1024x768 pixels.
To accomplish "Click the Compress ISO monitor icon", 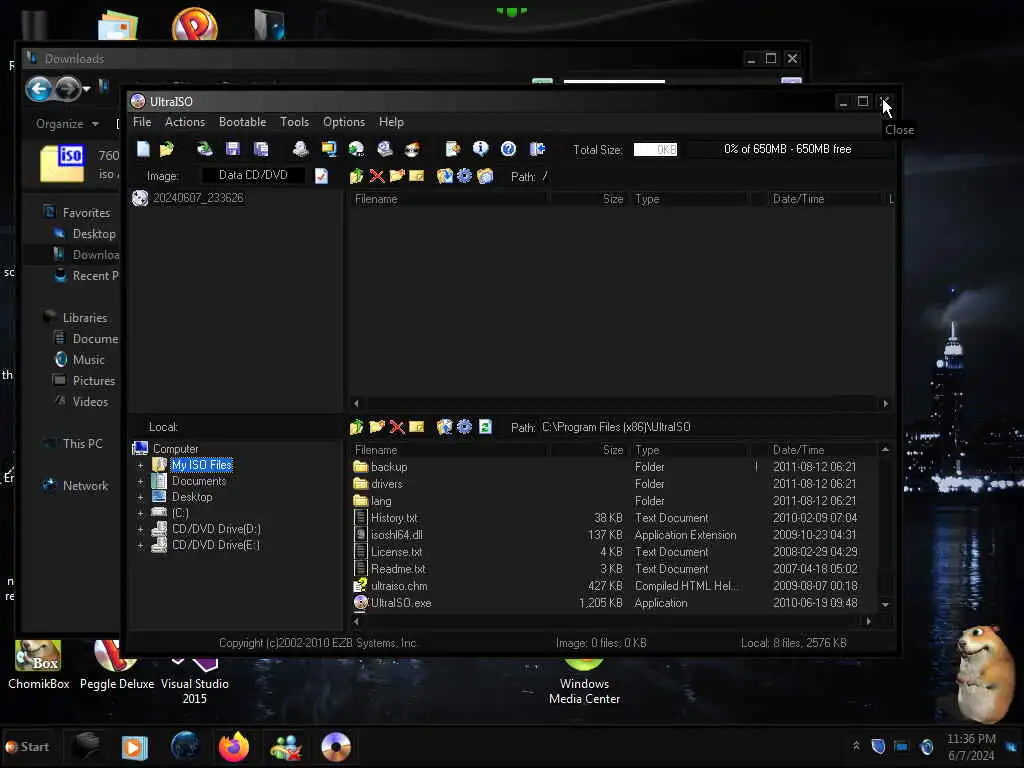I will [328, 149].
